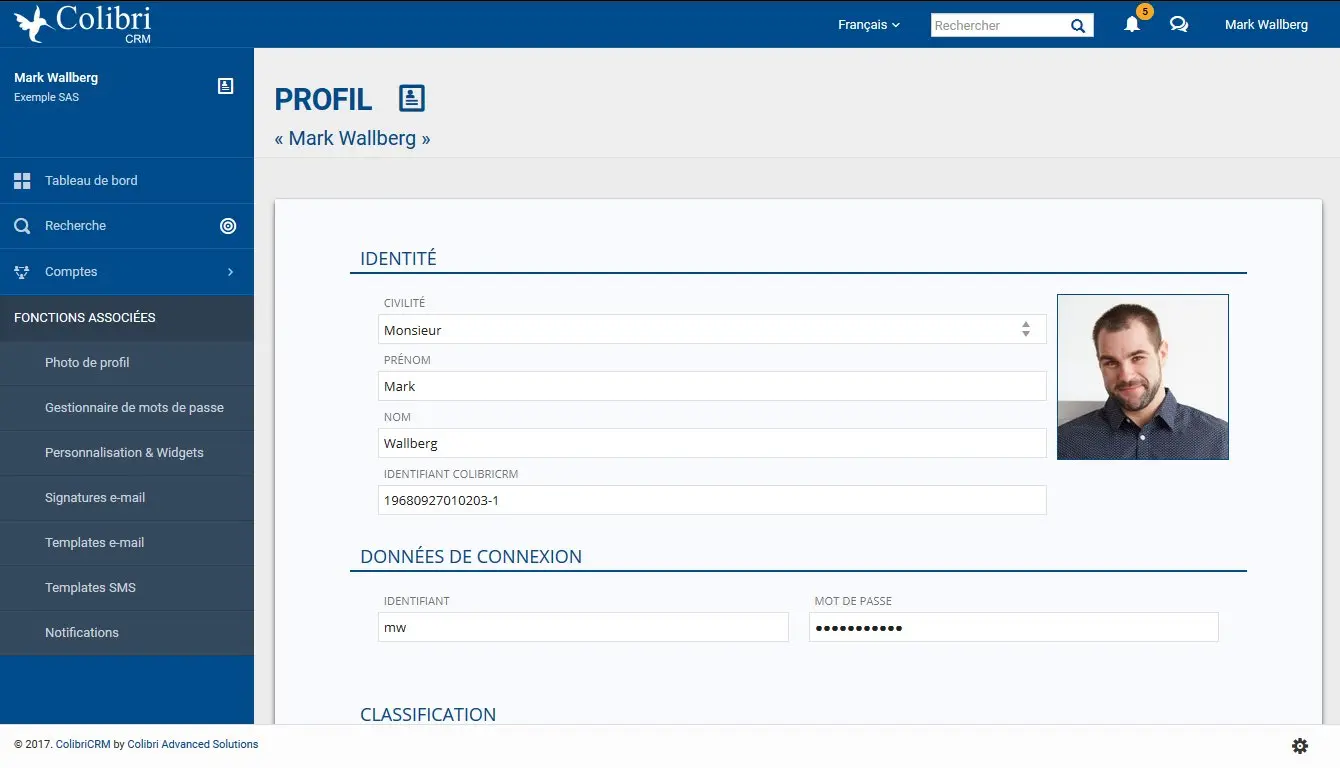
Task: Click the Colibri CRM hummingbird logo
Action: tap(34, 24)
